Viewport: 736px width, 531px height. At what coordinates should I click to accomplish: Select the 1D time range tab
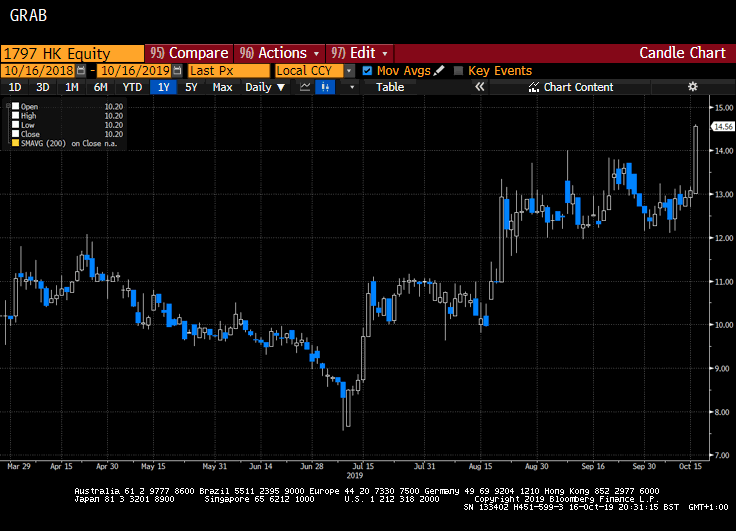15,87
